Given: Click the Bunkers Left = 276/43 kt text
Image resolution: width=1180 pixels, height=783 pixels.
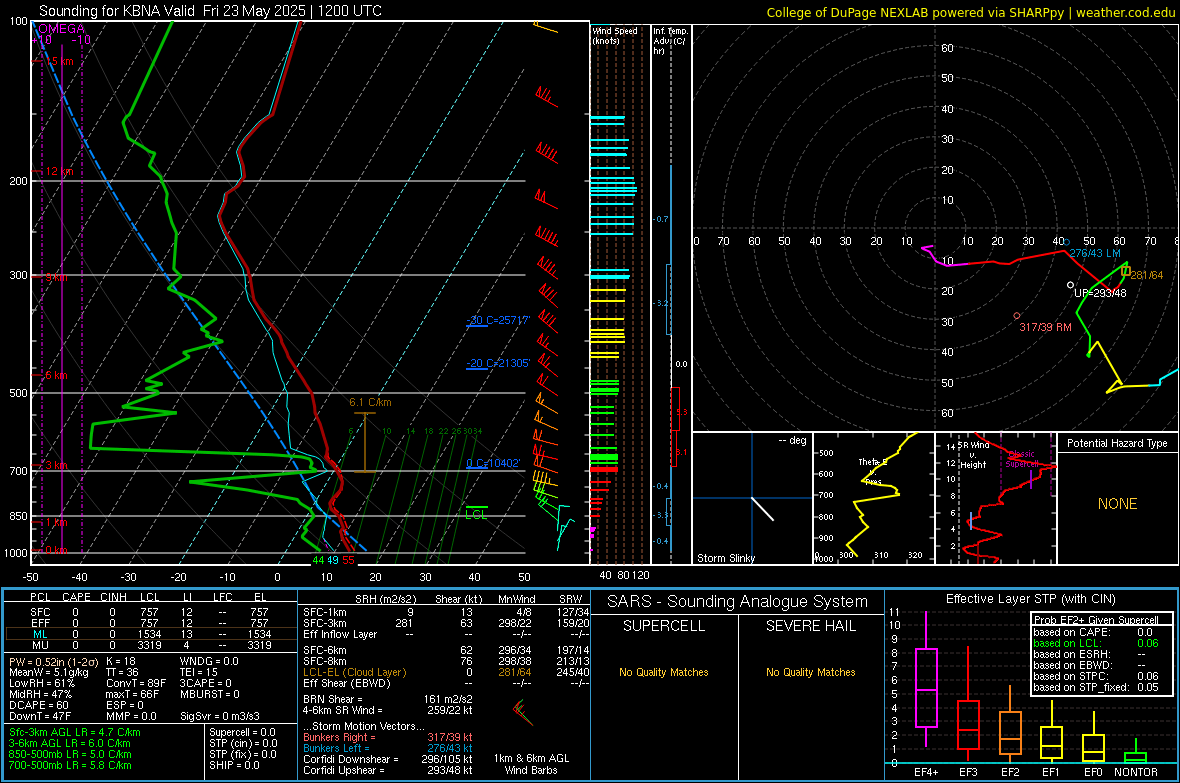Looking at the screenshot, I should (388, 748).
